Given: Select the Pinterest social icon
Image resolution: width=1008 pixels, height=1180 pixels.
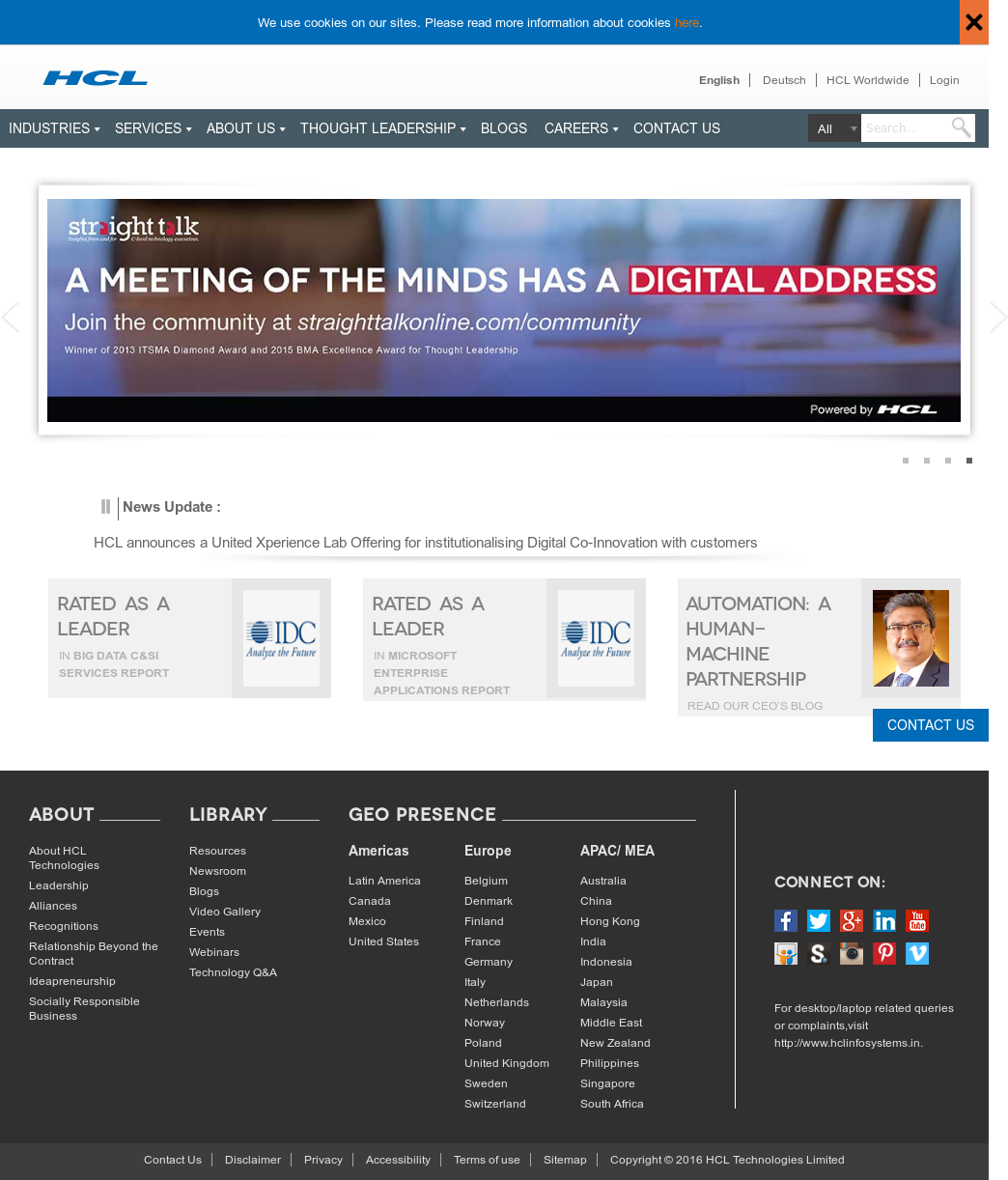Looking at the screenshot, I should pyautogui.click(x=883, y=953).
